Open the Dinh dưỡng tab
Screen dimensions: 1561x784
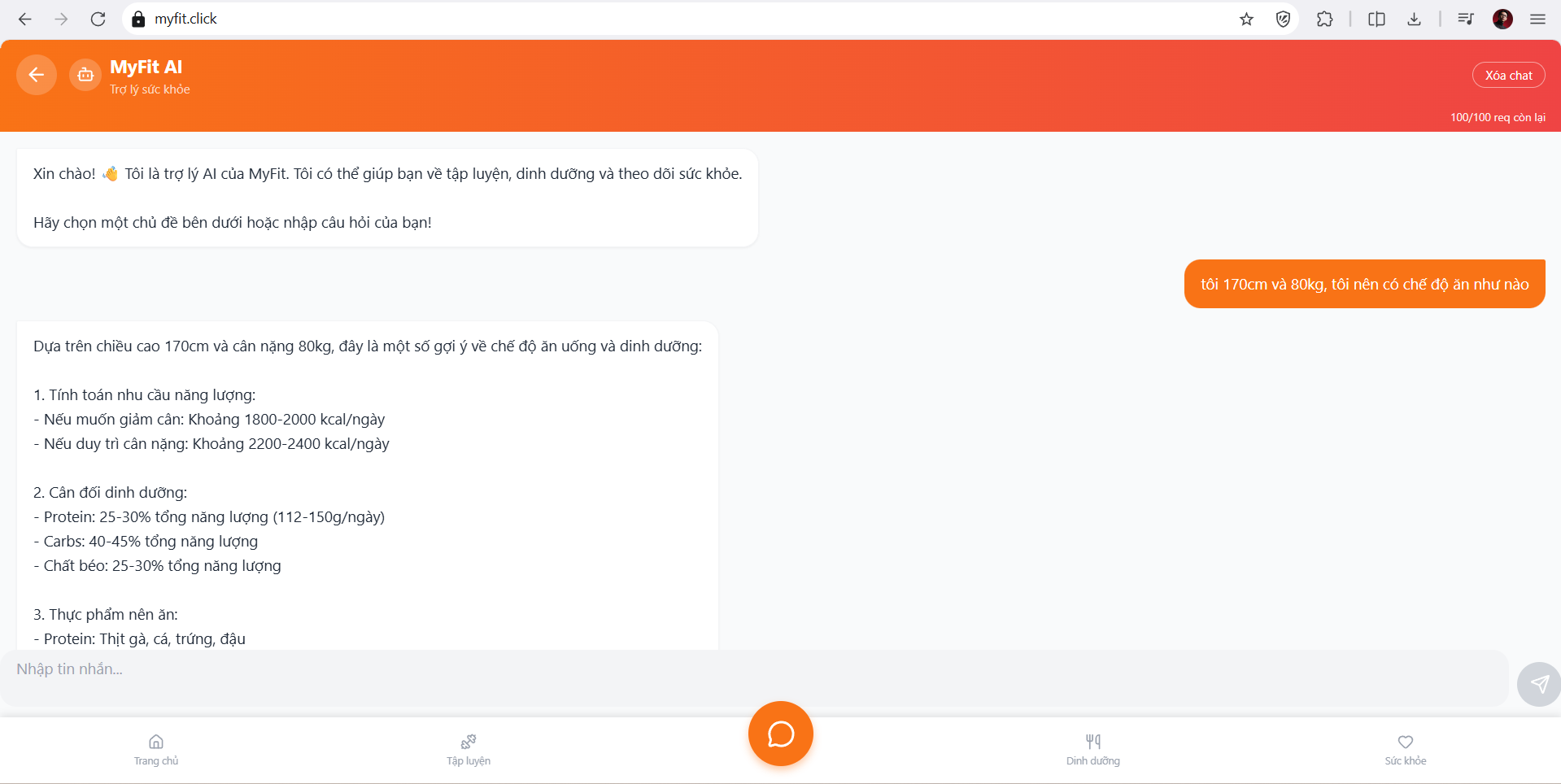(1092, 749)
